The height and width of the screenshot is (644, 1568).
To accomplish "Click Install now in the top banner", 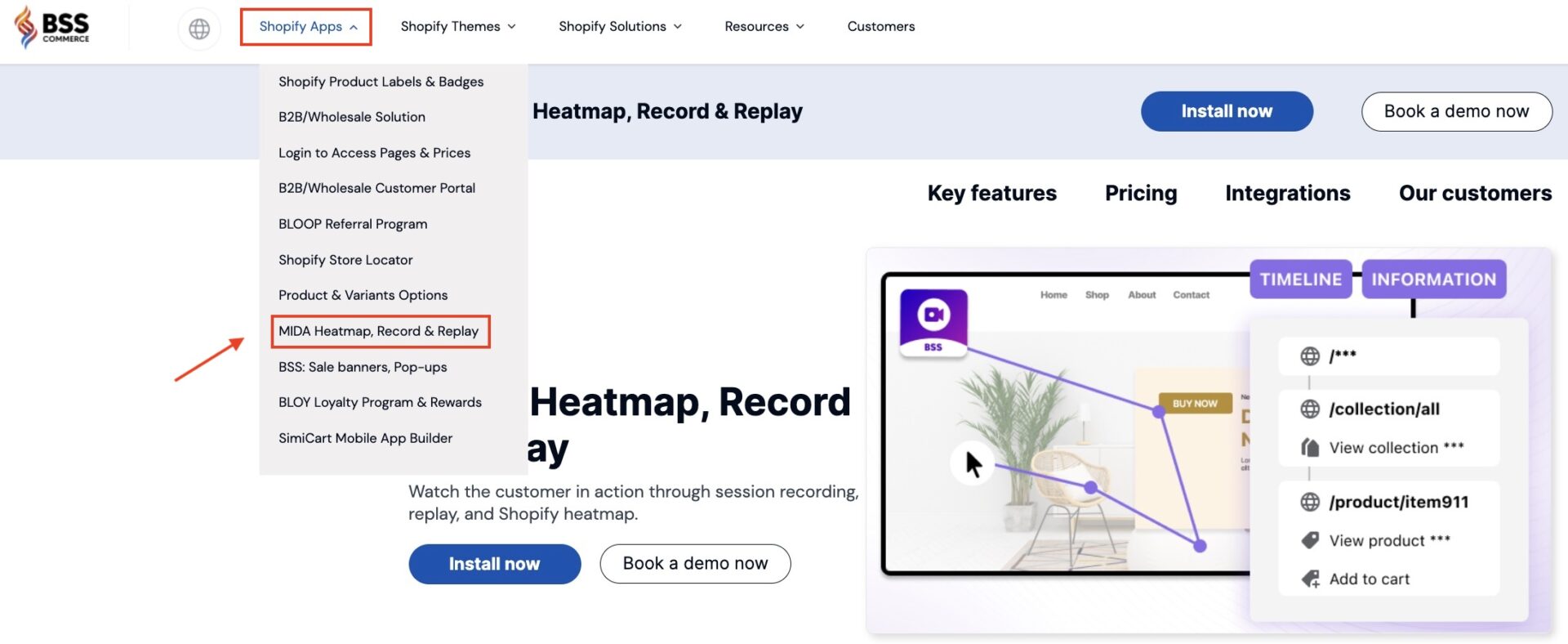I will tap(1227, 111).
